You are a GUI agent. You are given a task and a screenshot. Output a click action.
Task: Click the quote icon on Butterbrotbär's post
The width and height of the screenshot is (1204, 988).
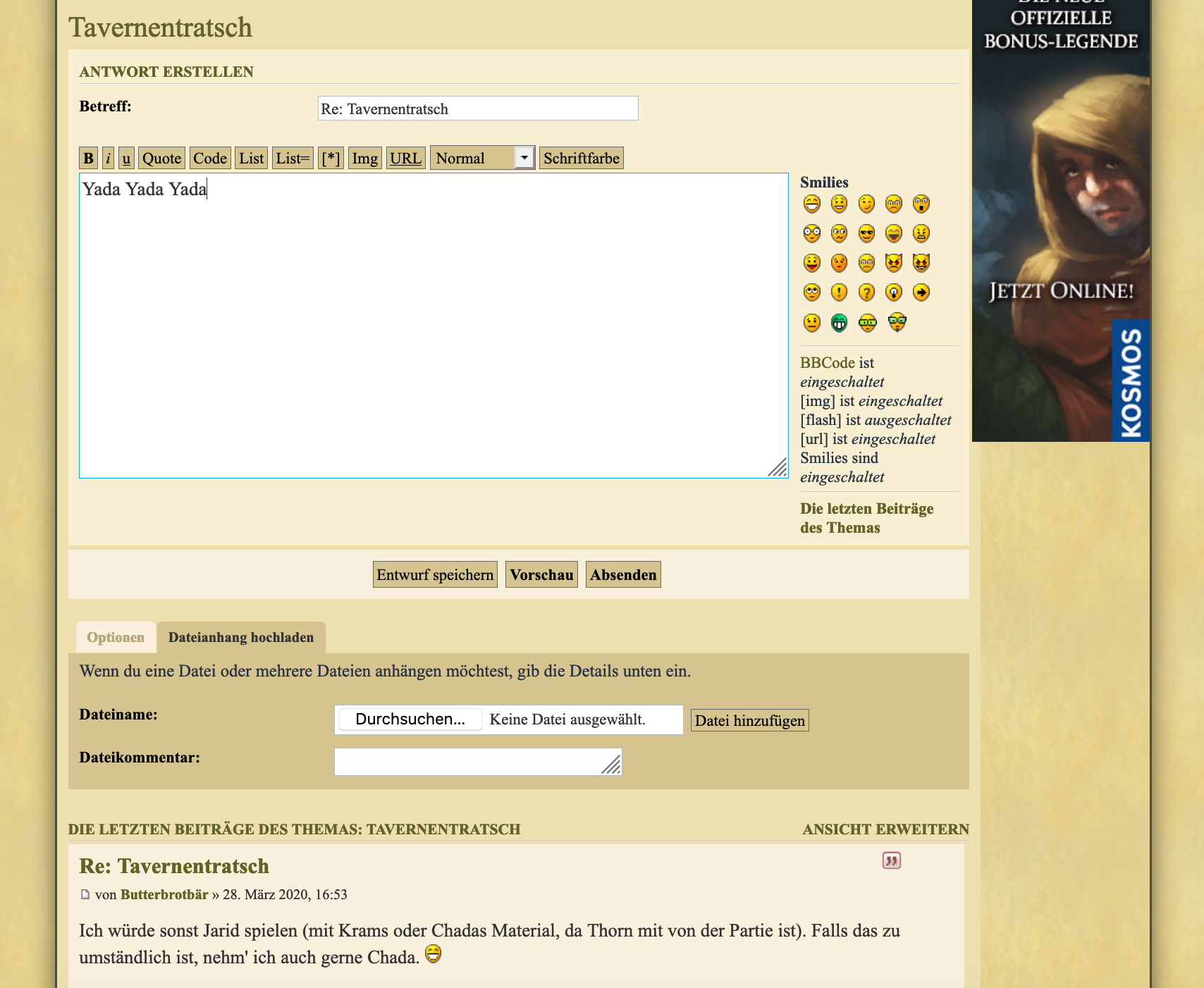[x=891, y=860]
